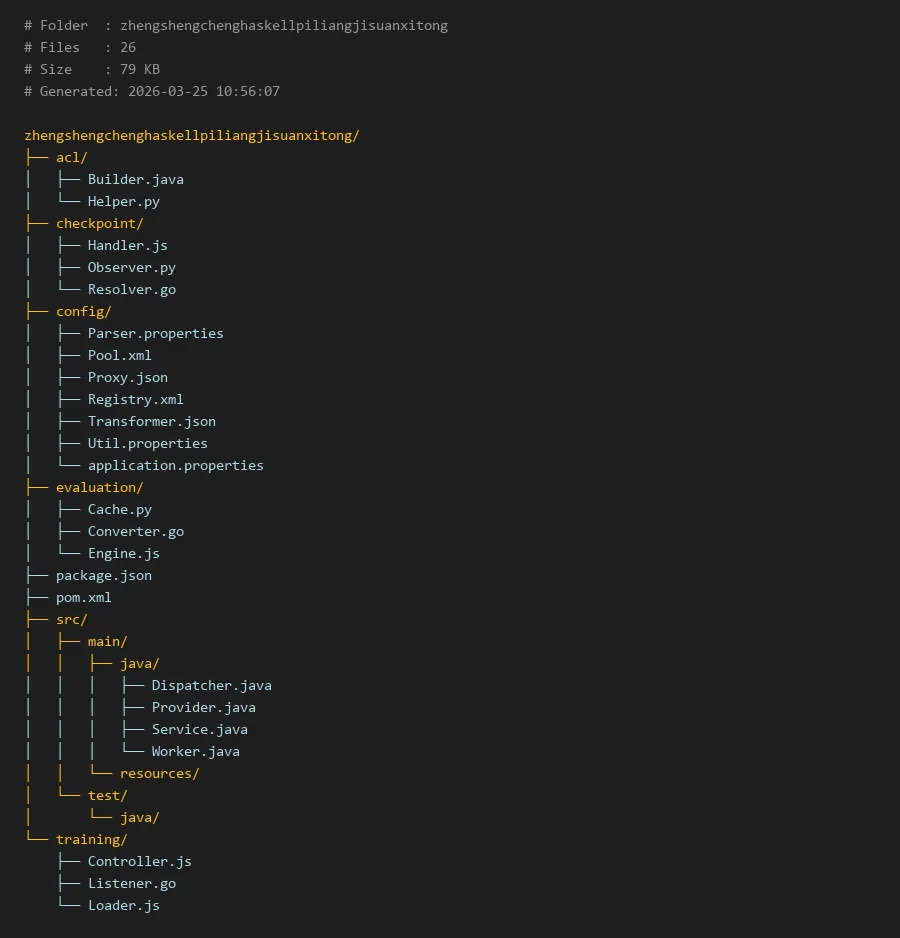Open the package.json file
Image resolution: width=900 pixels, height=938 pixels.
103,575
